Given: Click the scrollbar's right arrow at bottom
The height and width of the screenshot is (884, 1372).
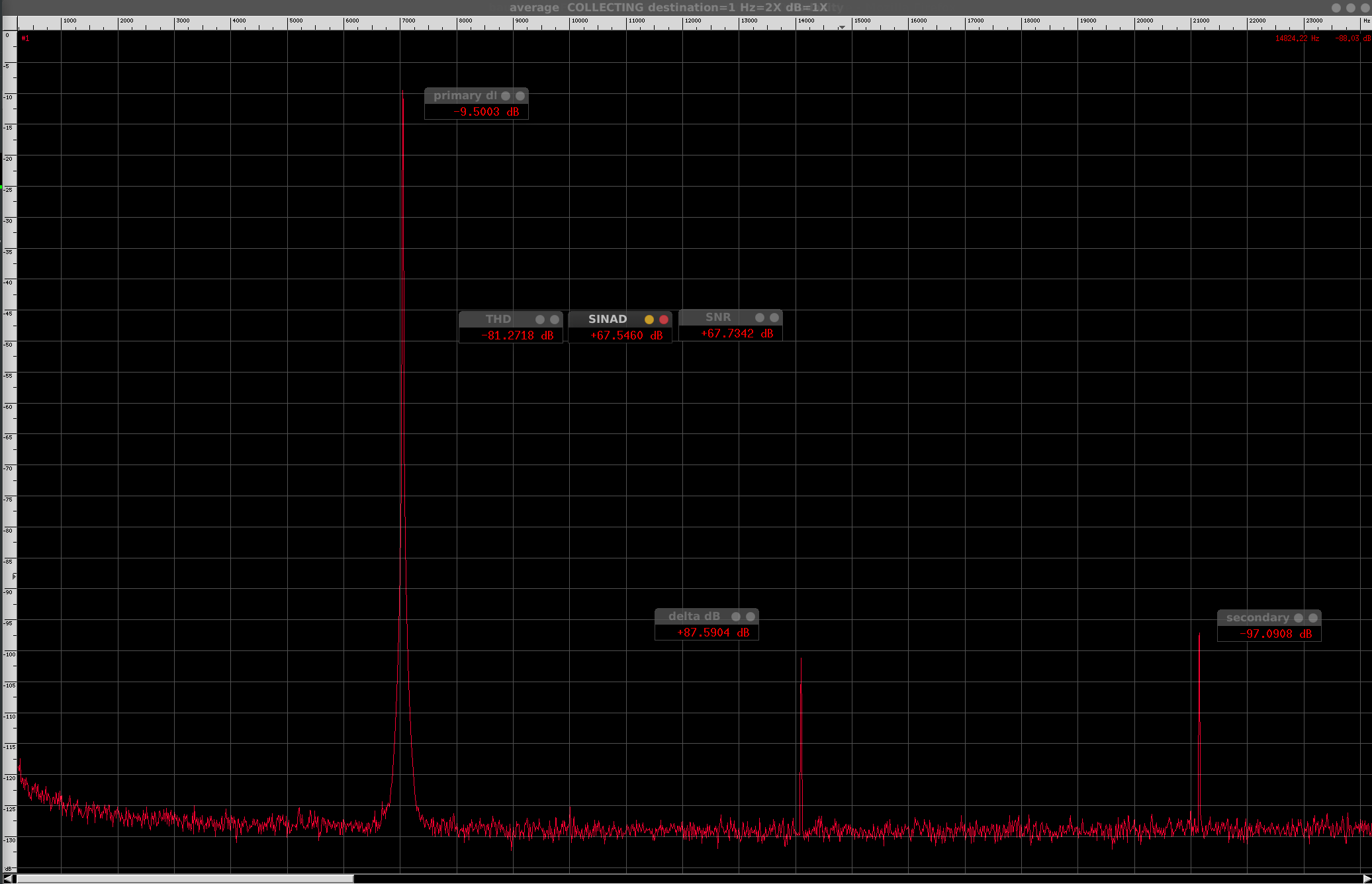Looking at the screenshot, I should [x=1366, y=879].
